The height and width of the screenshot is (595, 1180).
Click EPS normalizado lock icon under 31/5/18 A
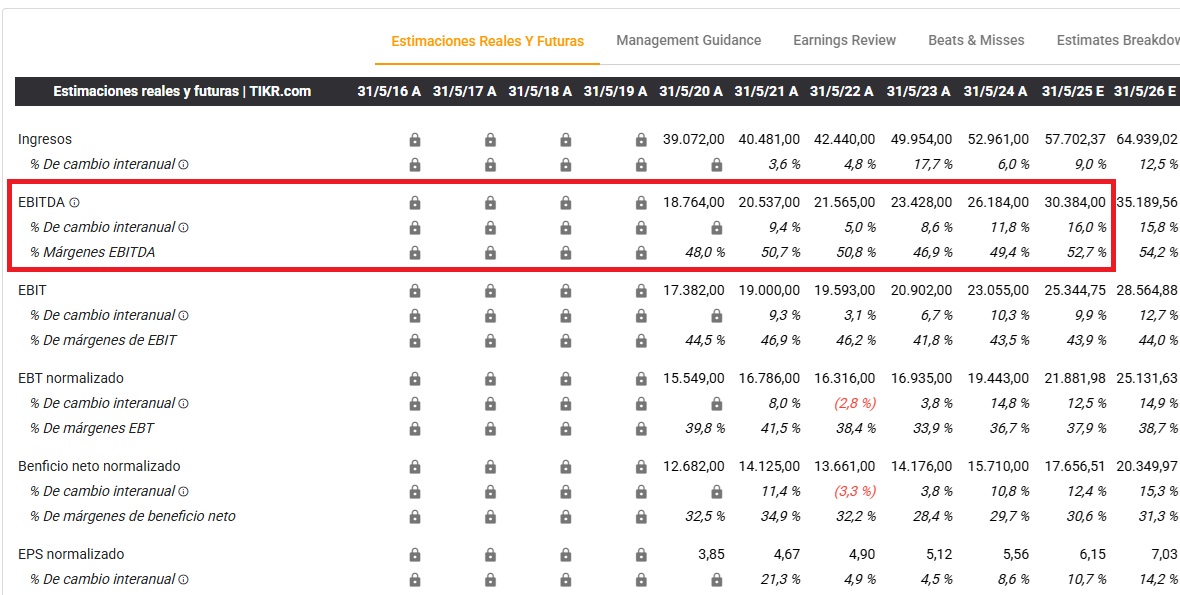(x=566, y=555)
